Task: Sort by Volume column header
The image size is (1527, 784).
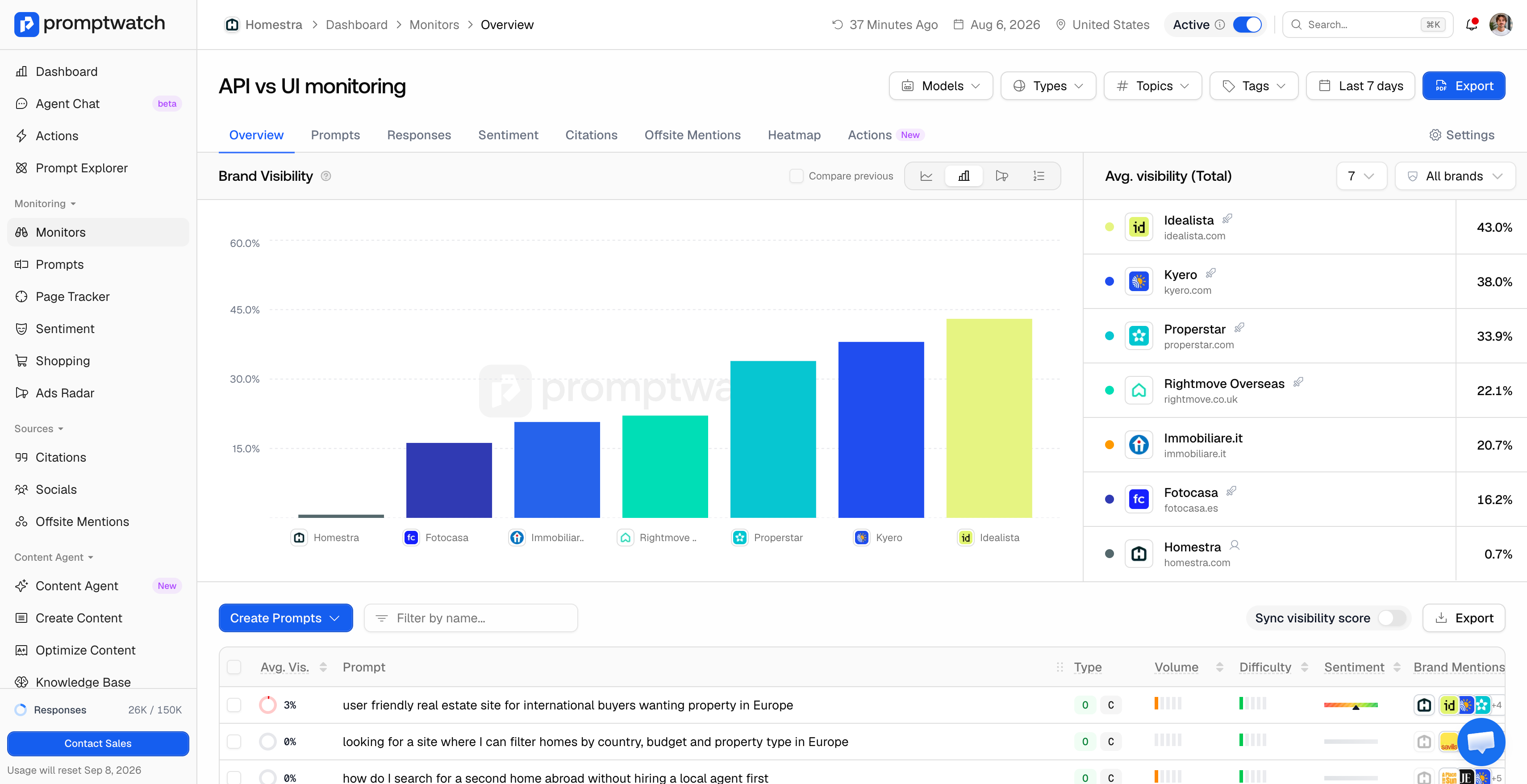Action: 1189,667
